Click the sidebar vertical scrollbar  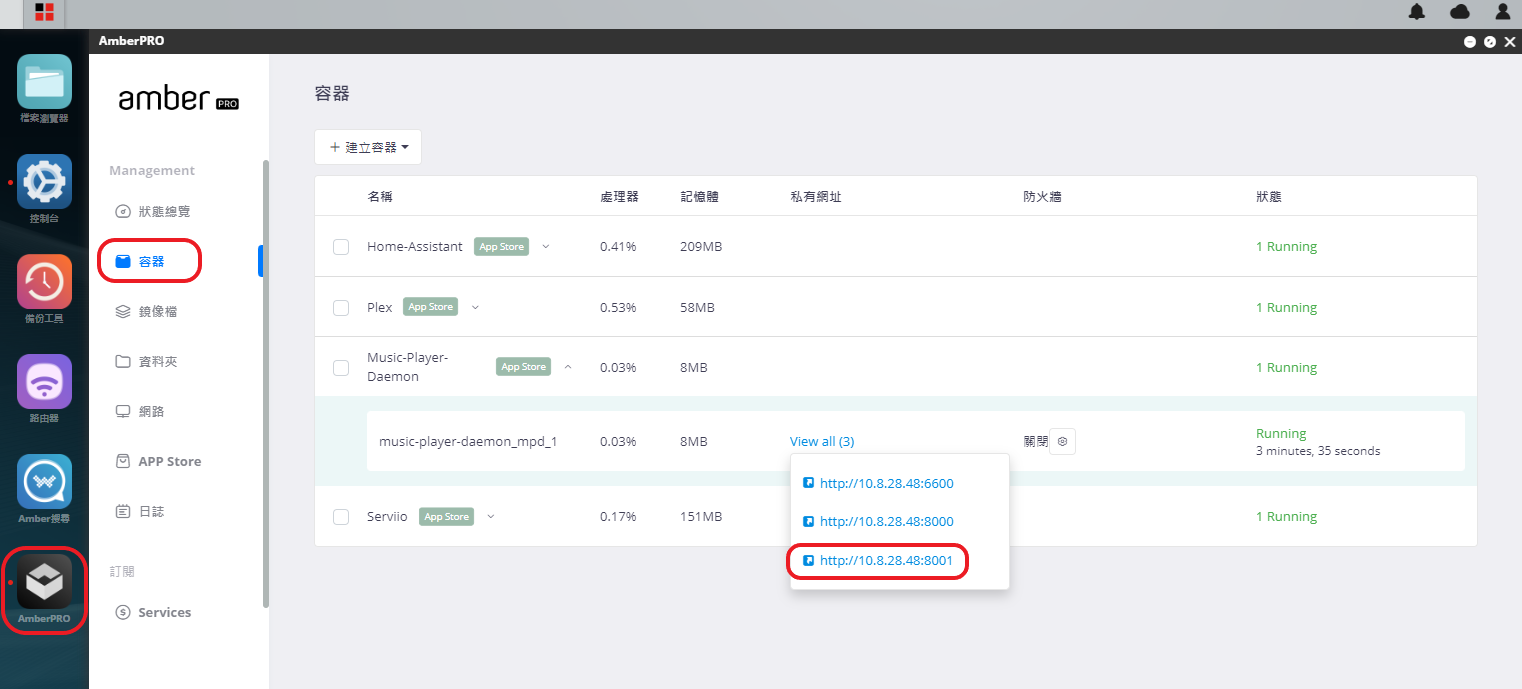click(x=265, y=383)
